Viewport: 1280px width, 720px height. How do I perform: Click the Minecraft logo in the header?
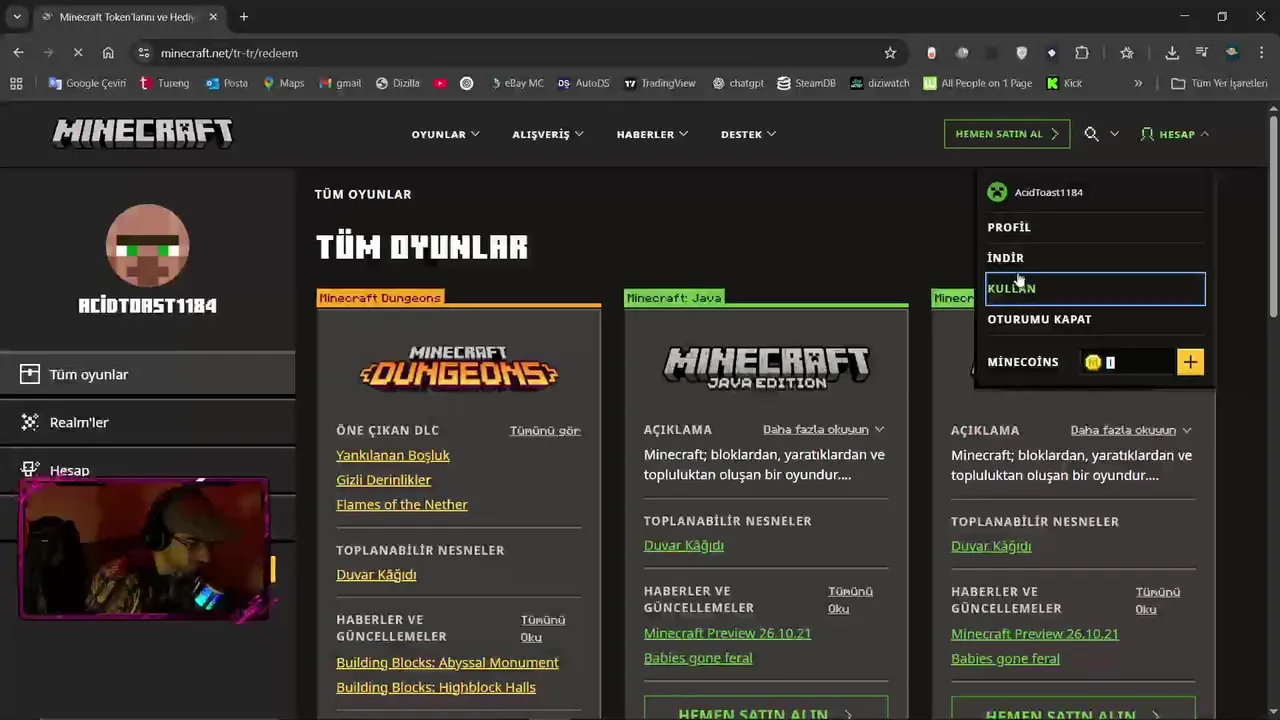[143, 134]
